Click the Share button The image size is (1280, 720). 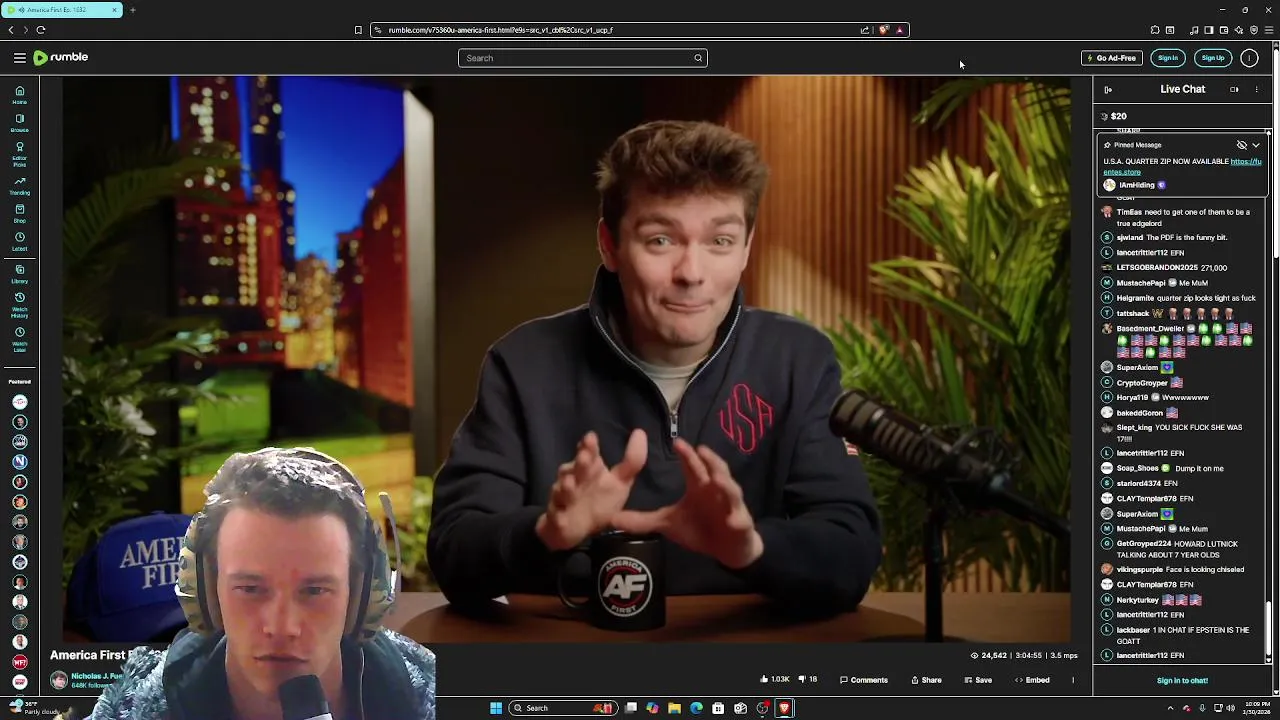click(926, 680)
